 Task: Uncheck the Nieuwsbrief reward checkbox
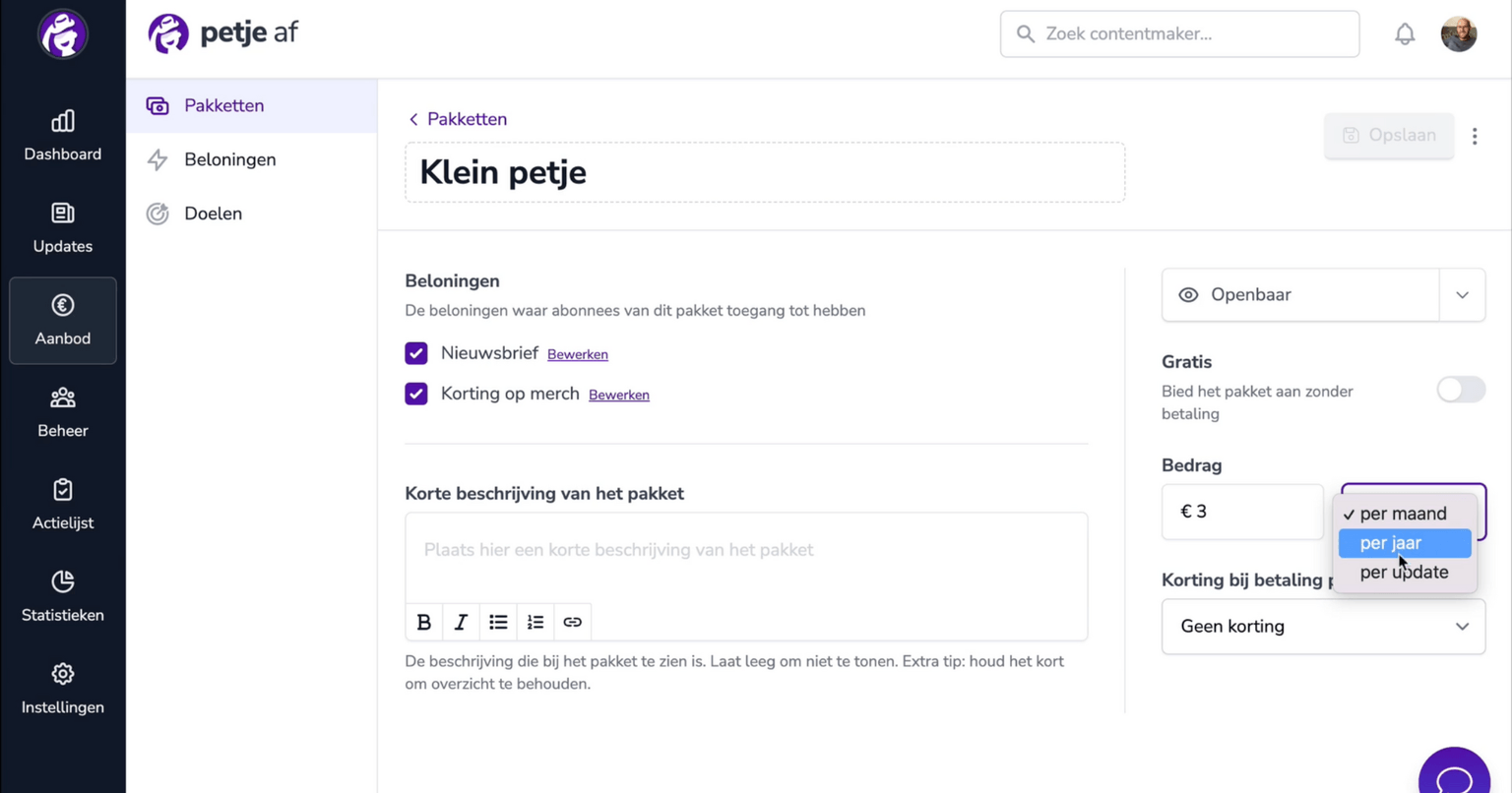pos(416,353)
